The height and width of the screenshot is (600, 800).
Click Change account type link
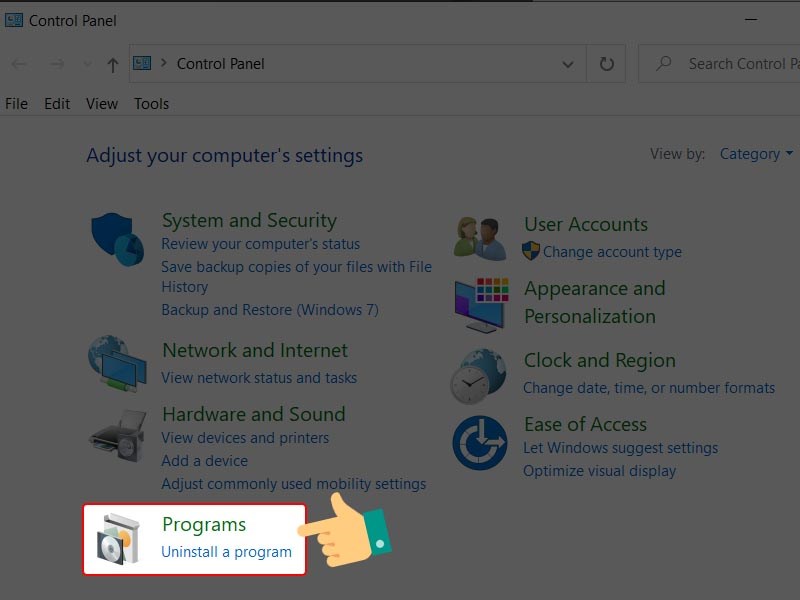pyautogui.click(x=612, y=252)
